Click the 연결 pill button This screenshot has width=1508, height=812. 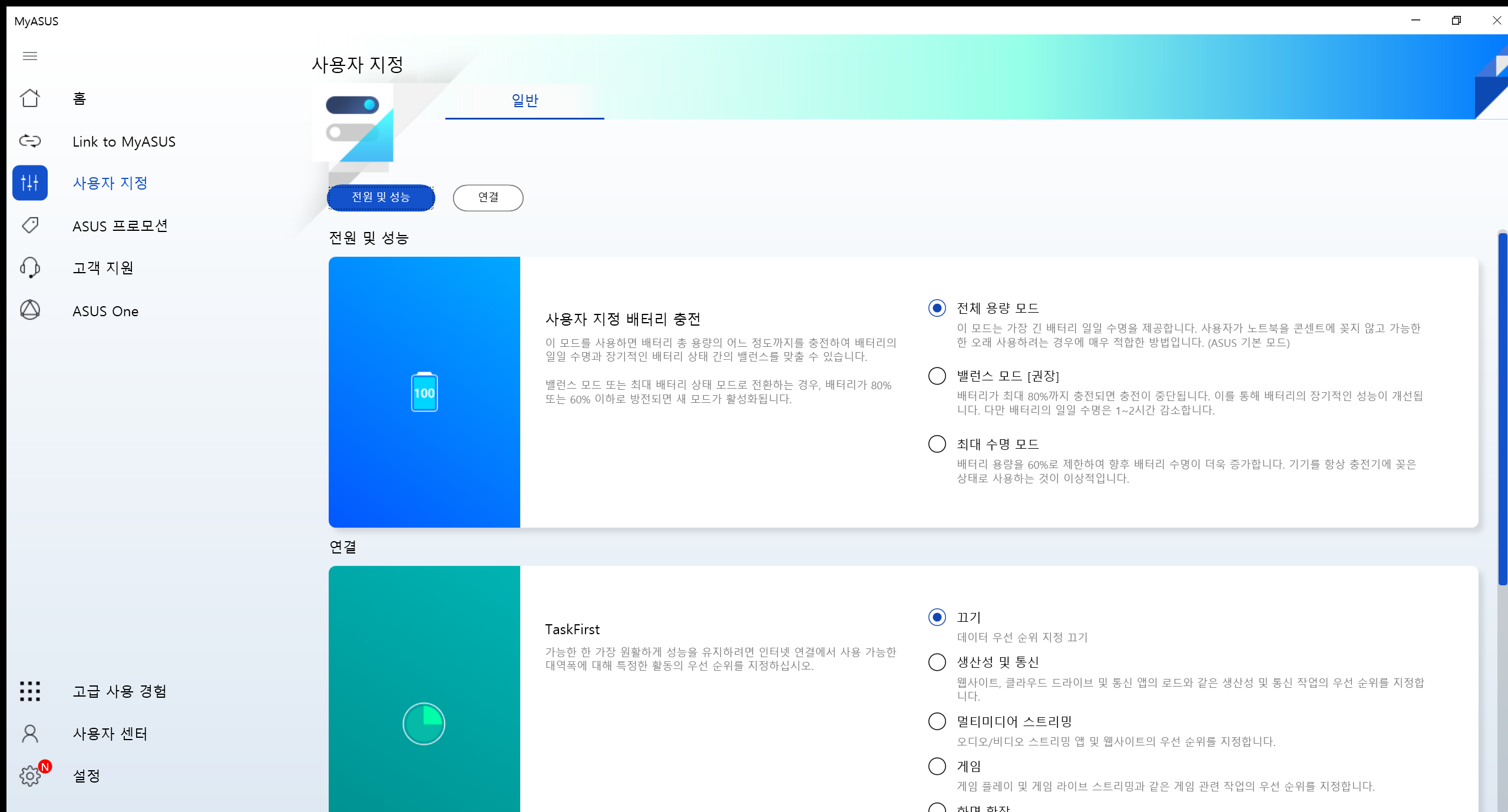tap(488, 197)
